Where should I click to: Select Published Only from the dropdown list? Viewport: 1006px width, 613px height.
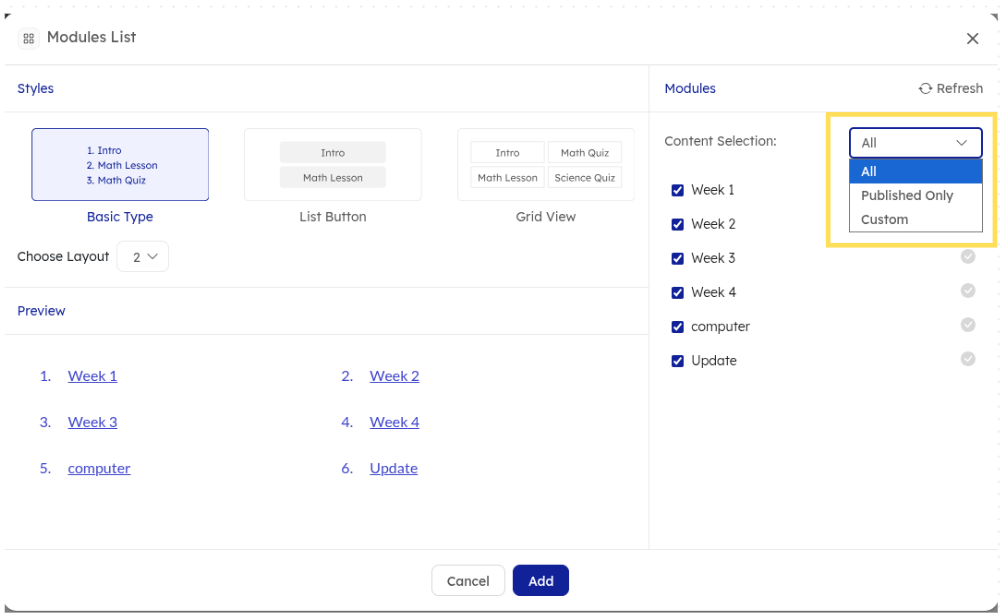point(907,196)
